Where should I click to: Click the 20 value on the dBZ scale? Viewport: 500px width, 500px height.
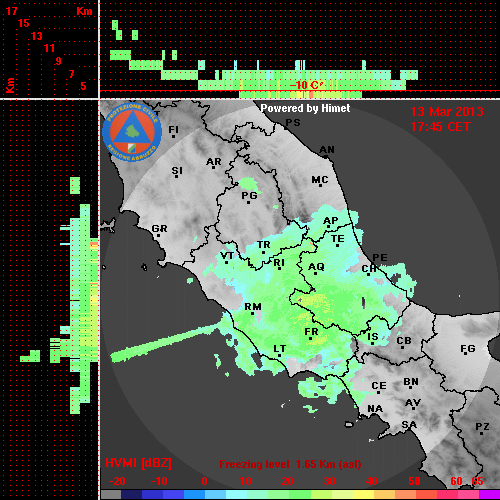tap(287, 481)
